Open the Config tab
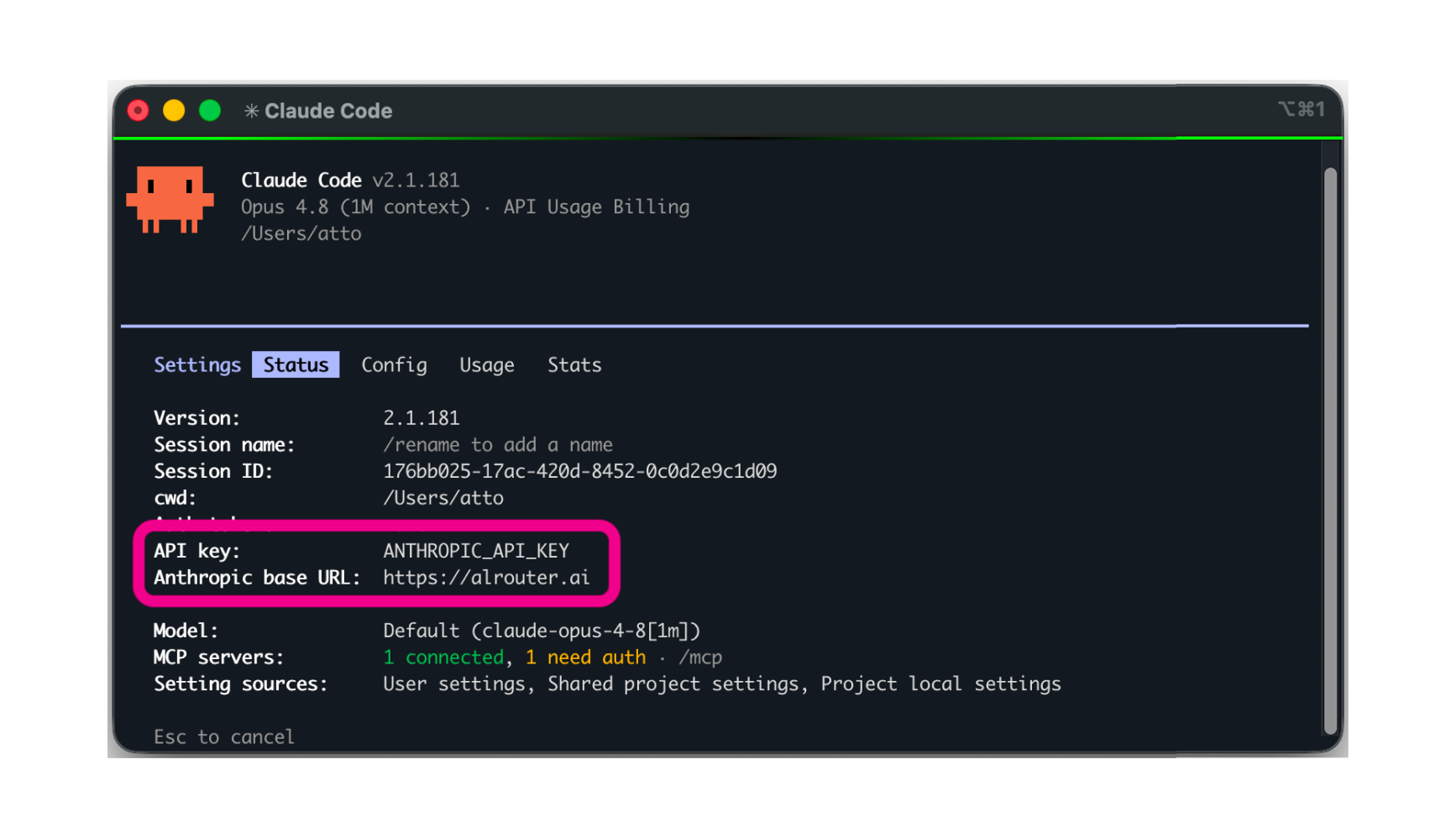Image resolution: width=1456 pixels, height=838 pixels. pyautogui.click(x=394, y=365)
